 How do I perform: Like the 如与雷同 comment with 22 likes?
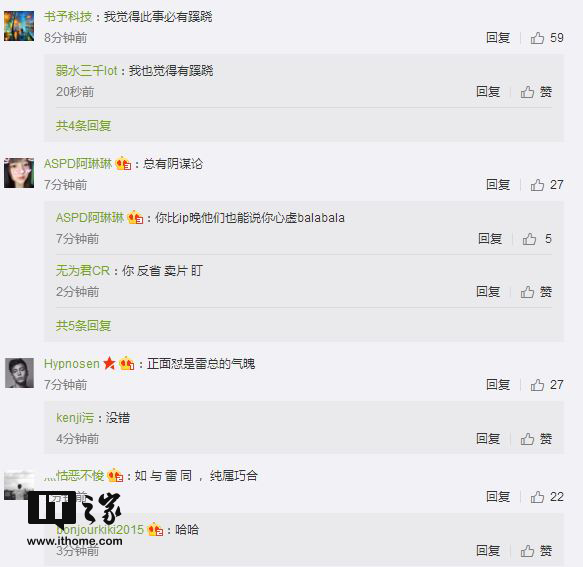click(x=547, y=496)
